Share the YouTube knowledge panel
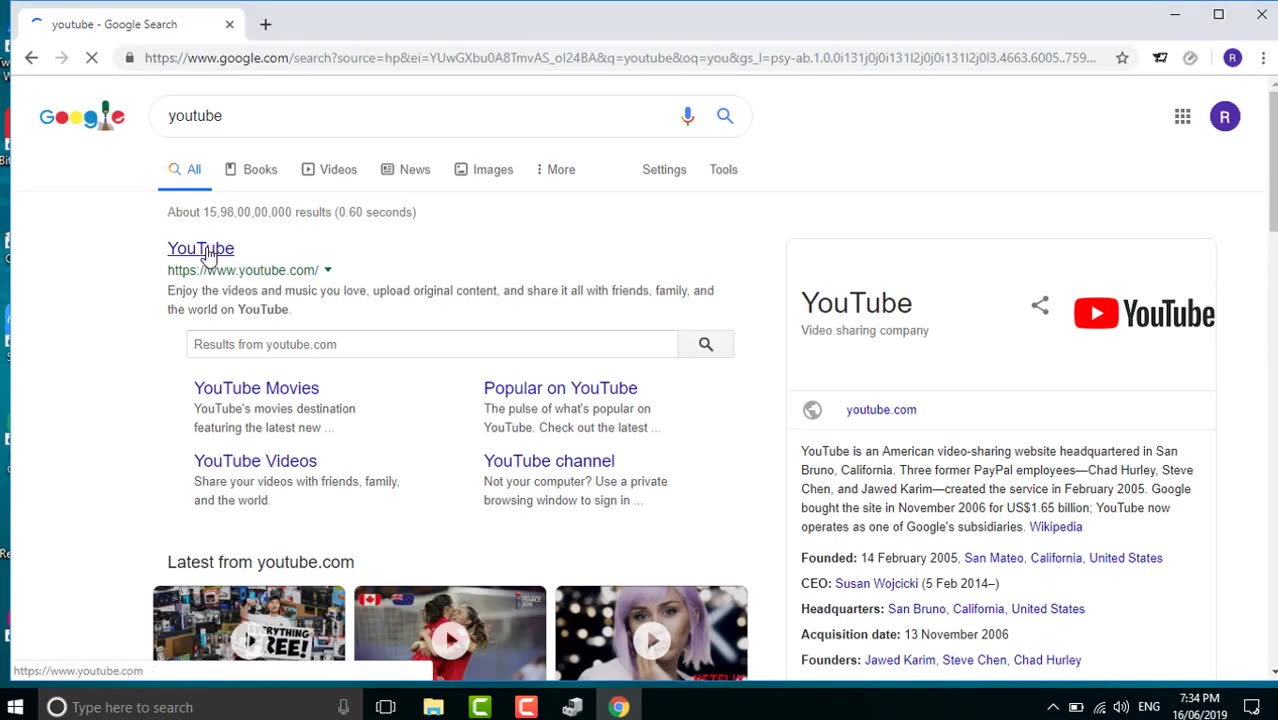Viewport: 1278px width, 720px height. [x=1040, y=306]
